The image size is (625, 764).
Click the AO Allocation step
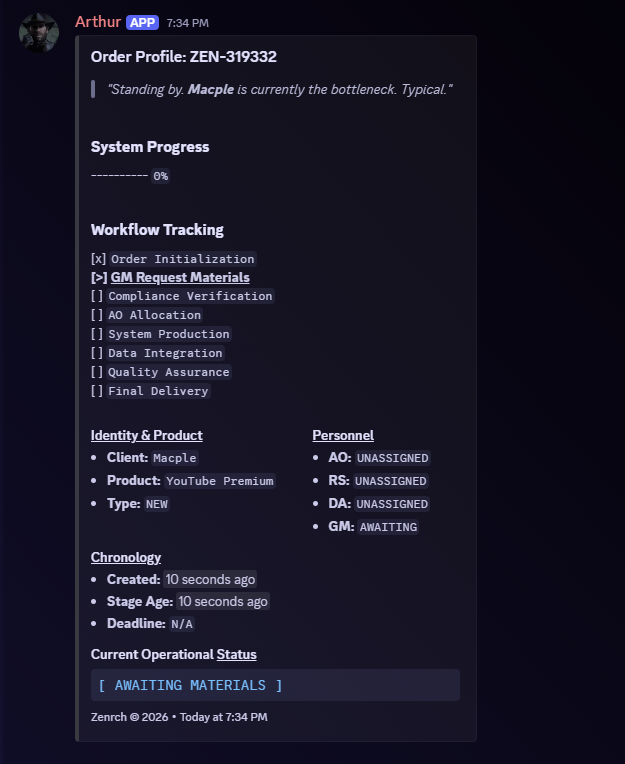pyautogui.click(x=154, y=315)
